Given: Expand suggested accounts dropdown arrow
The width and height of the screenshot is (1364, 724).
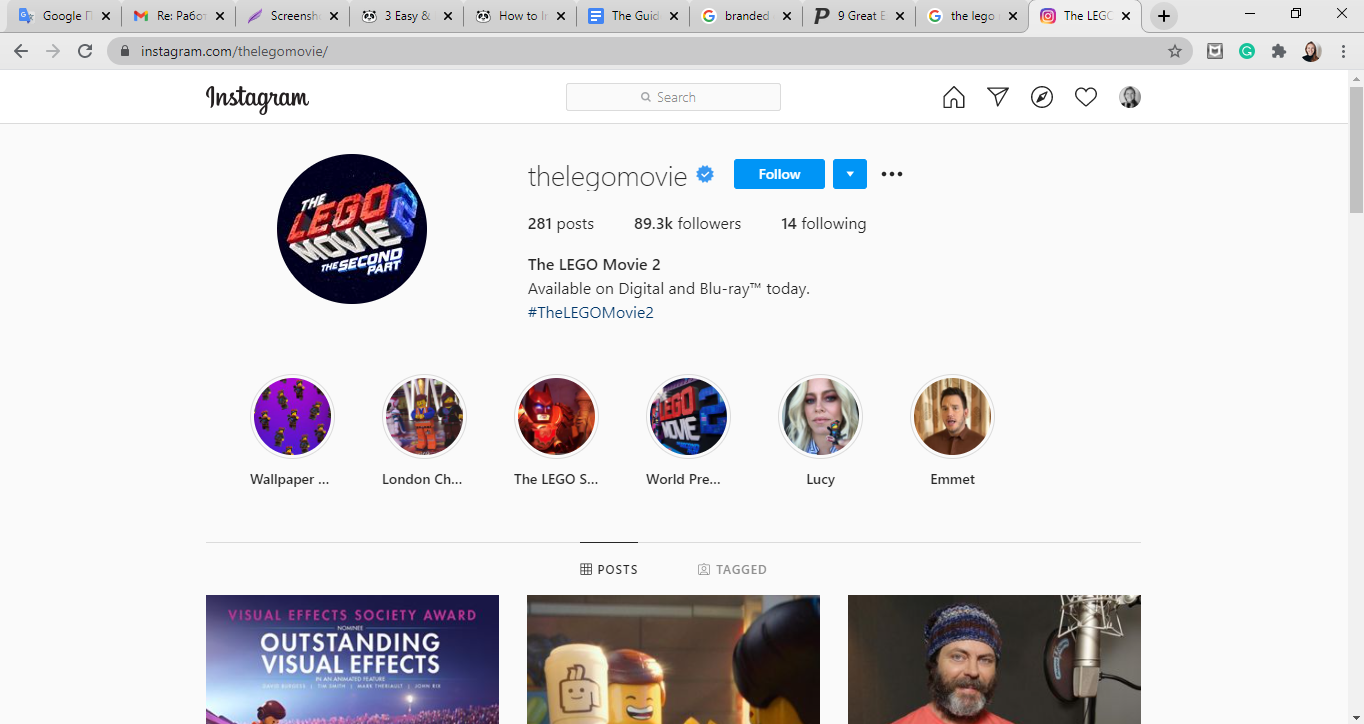Looking at the screenshot, I should tap(850, 174).
